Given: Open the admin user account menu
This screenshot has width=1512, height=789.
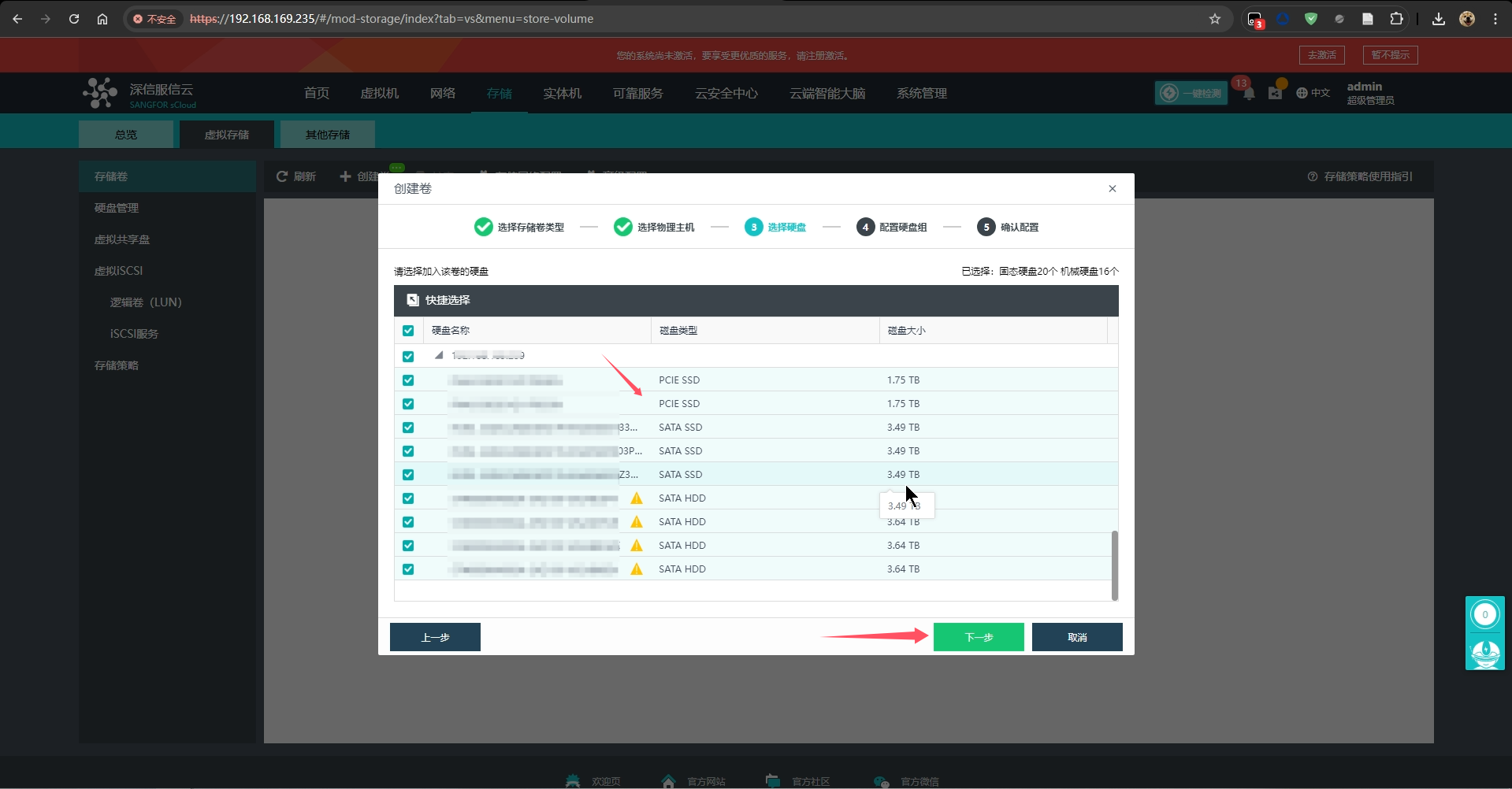Looking at the screenshot, I should [x=1369, y=93].
